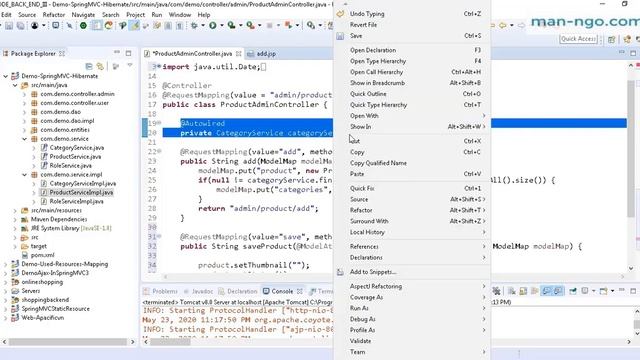Click the Save All toolbar icon
This screenshot has width=640, height=360.
point(20,25)
